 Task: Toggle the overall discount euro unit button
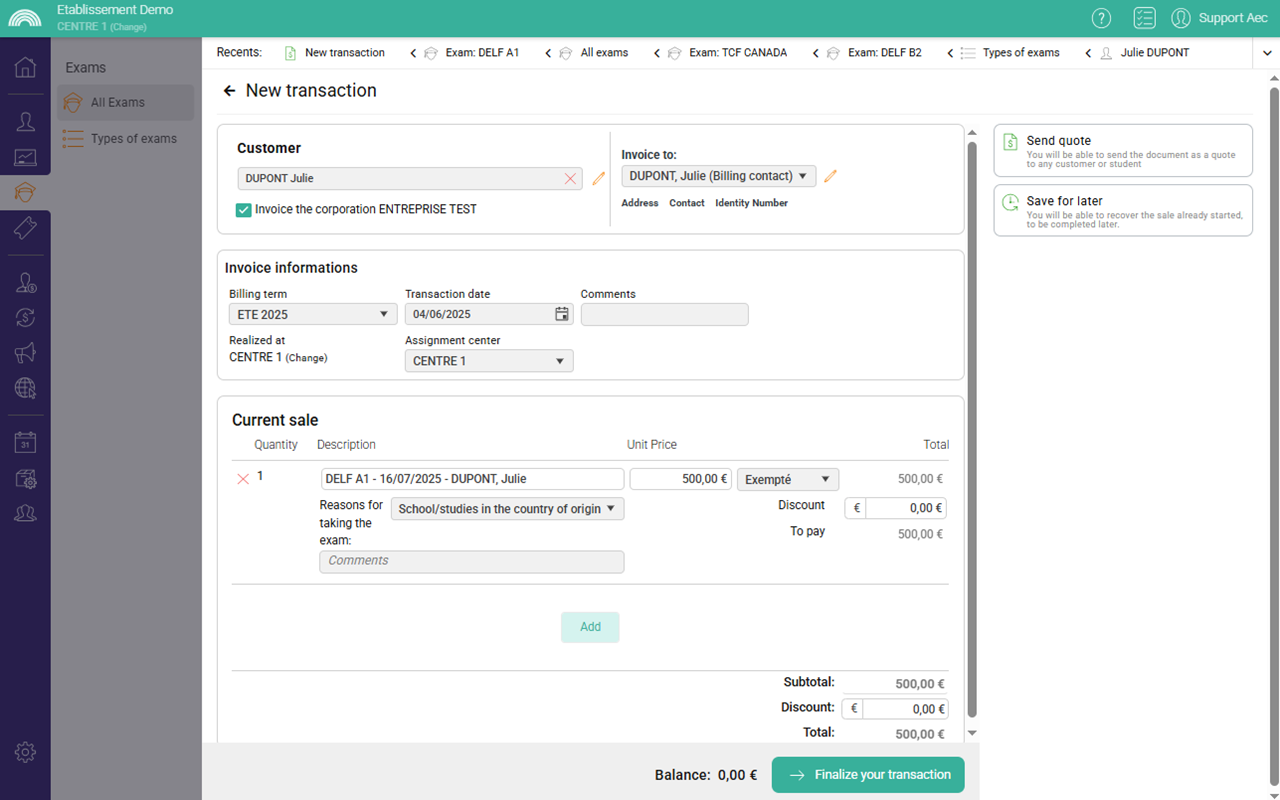pos(852,709)
